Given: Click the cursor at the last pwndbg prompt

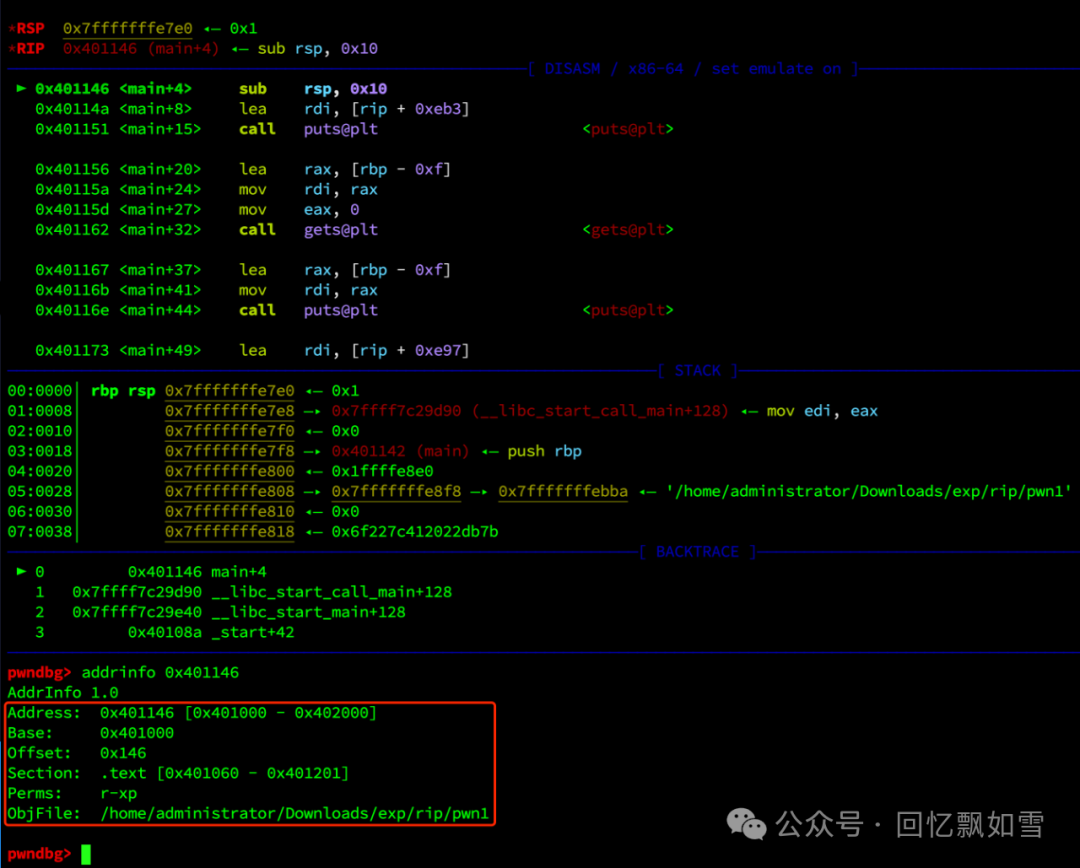Looking at the screenshot, I should click(x=86, y=854).
